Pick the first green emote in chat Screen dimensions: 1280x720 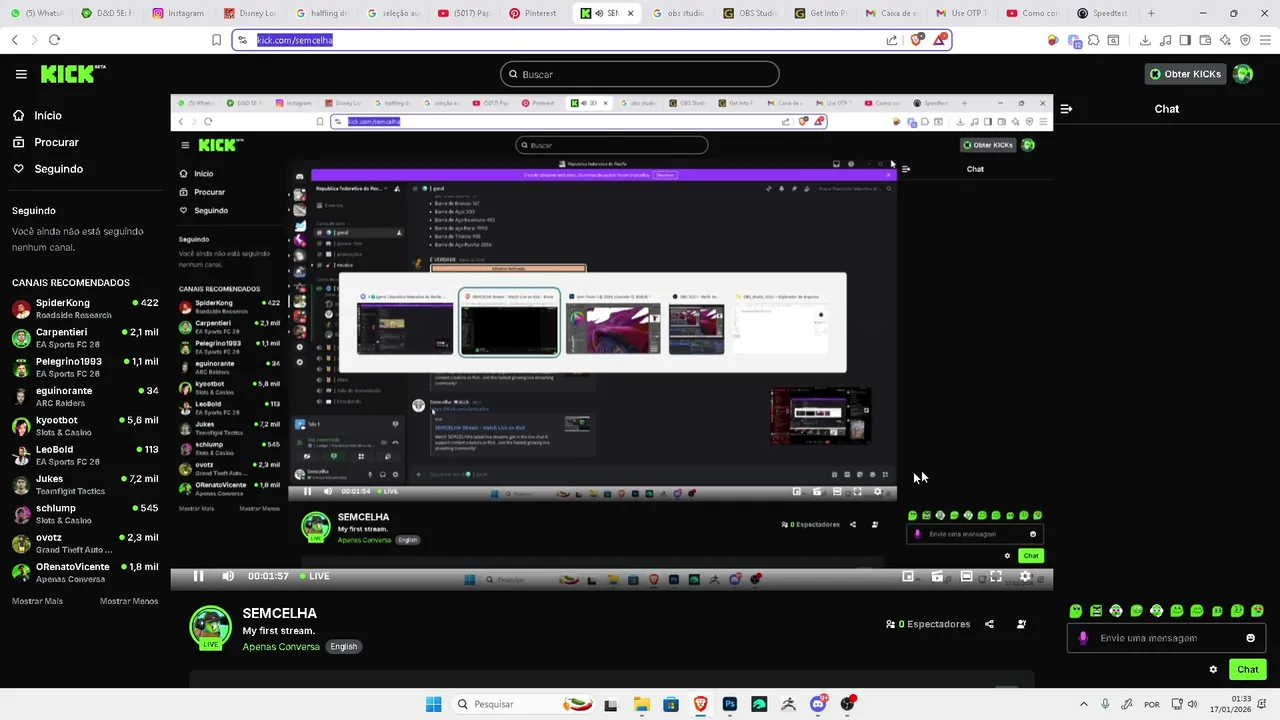1076,611
